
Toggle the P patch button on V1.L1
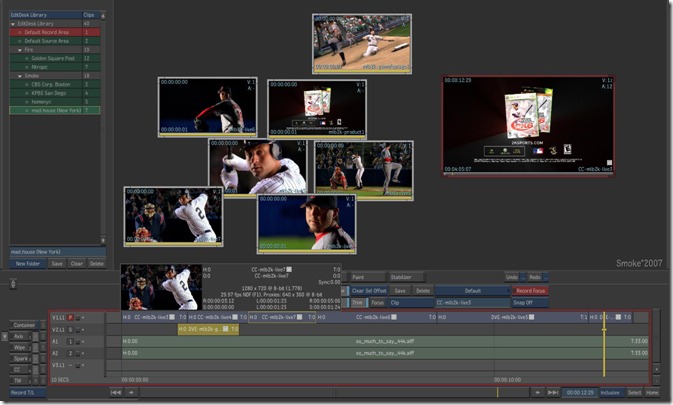(x=70, y=317)
